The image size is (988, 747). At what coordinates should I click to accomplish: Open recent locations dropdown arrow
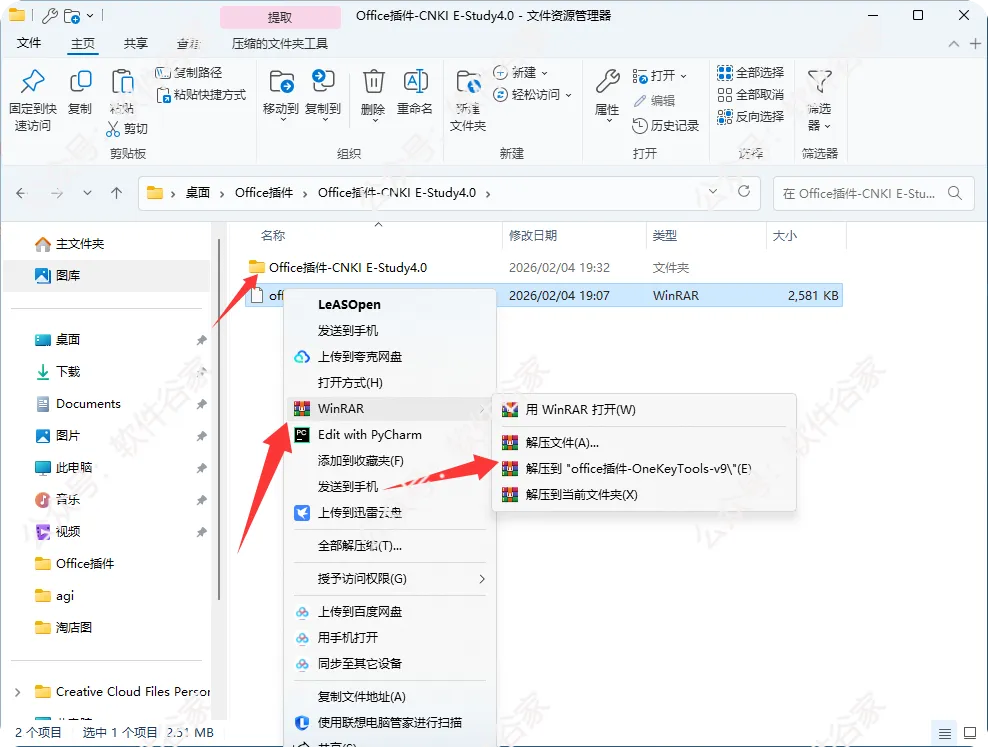coord(87,193)
